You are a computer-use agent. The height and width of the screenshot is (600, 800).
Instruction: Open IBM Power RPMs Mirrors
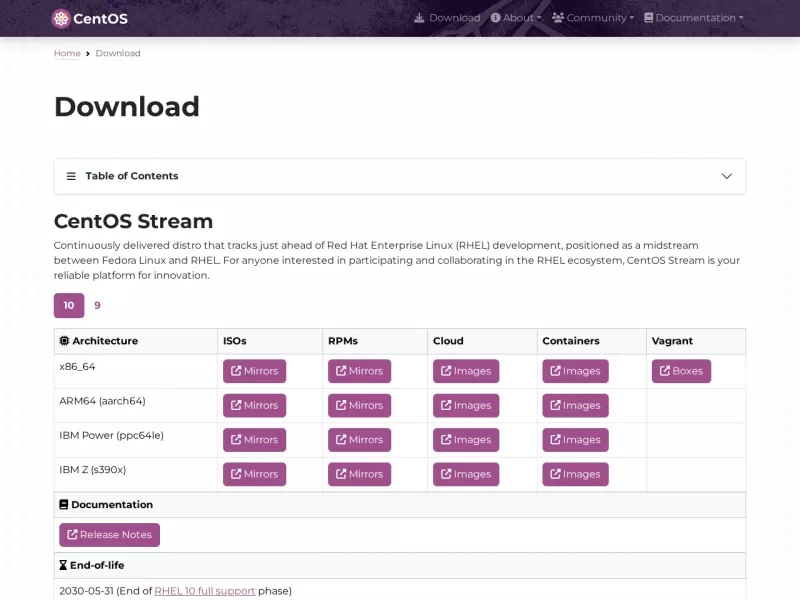(x=359, y=440)
